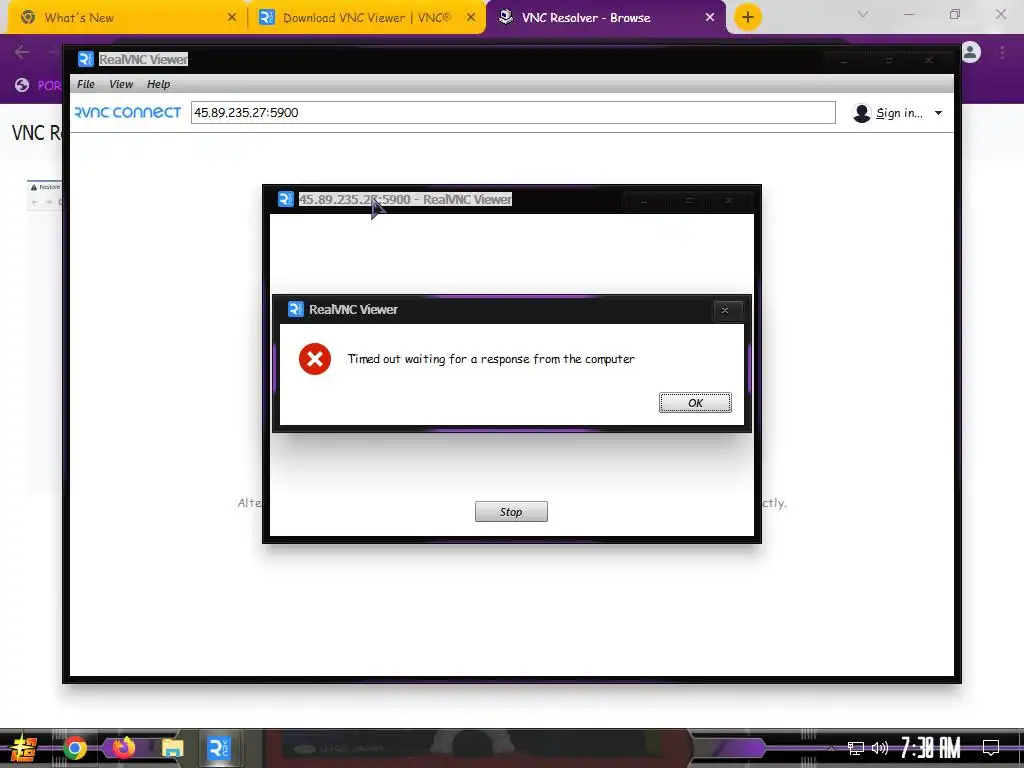Click the clock showing 7:38 AM
Viewport: 1024px width, 768px height.
coord(931,748)
